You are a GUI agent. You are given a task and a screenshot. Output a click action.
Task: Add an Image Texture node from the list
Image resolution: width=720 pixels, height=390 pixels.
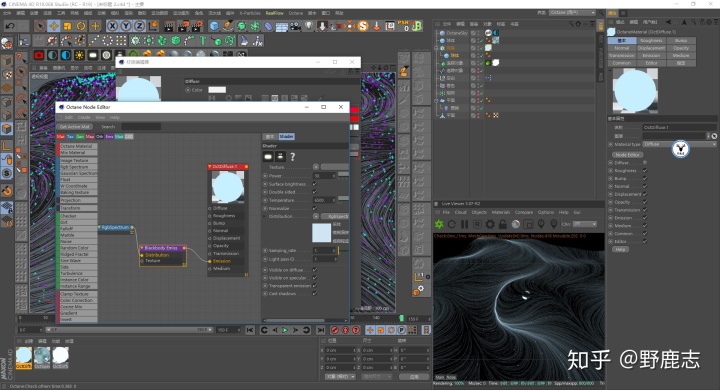coord(78,160)
